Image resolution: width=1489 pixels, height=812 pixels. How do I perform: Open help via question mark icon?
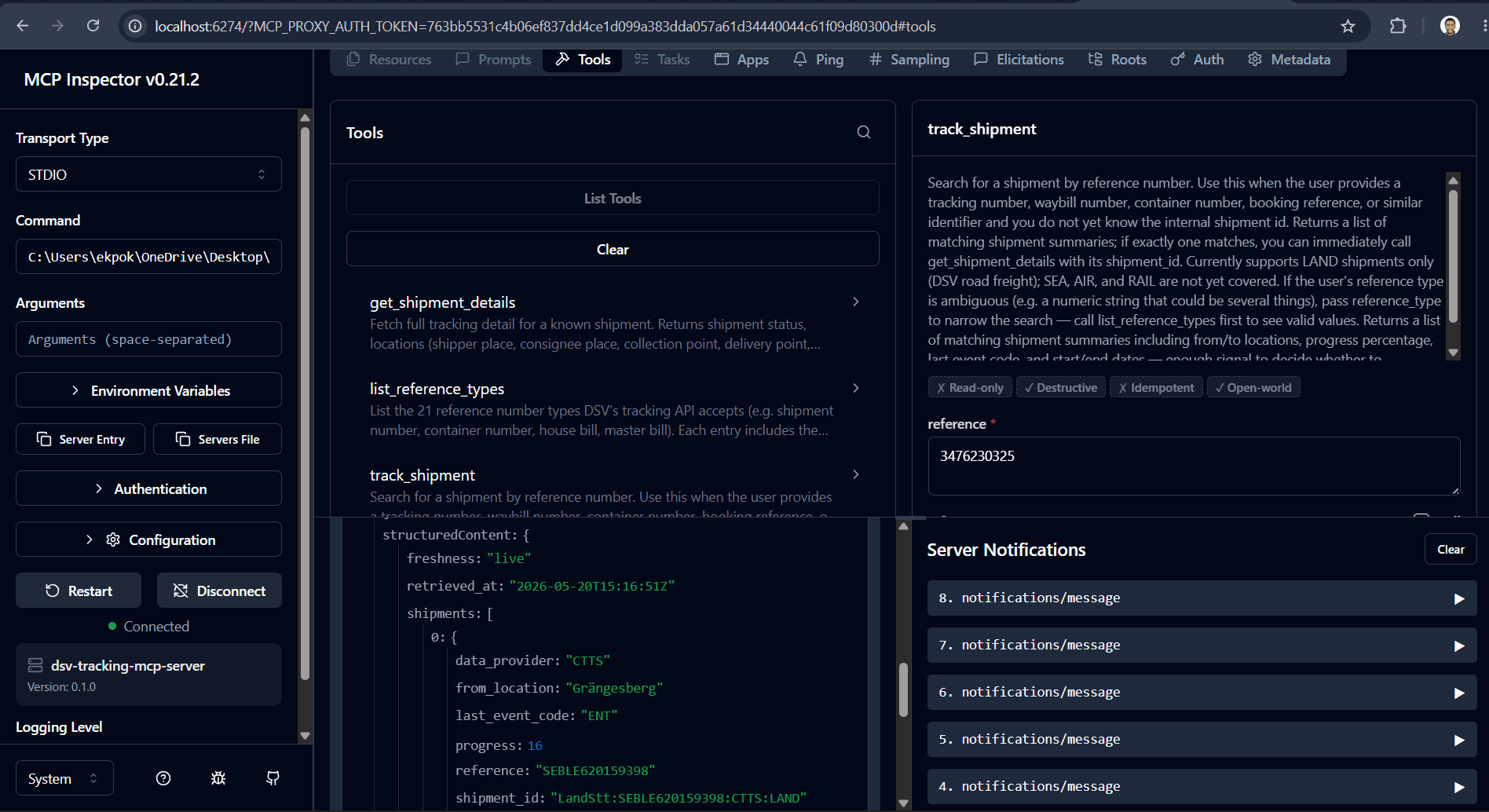point(163,778)
